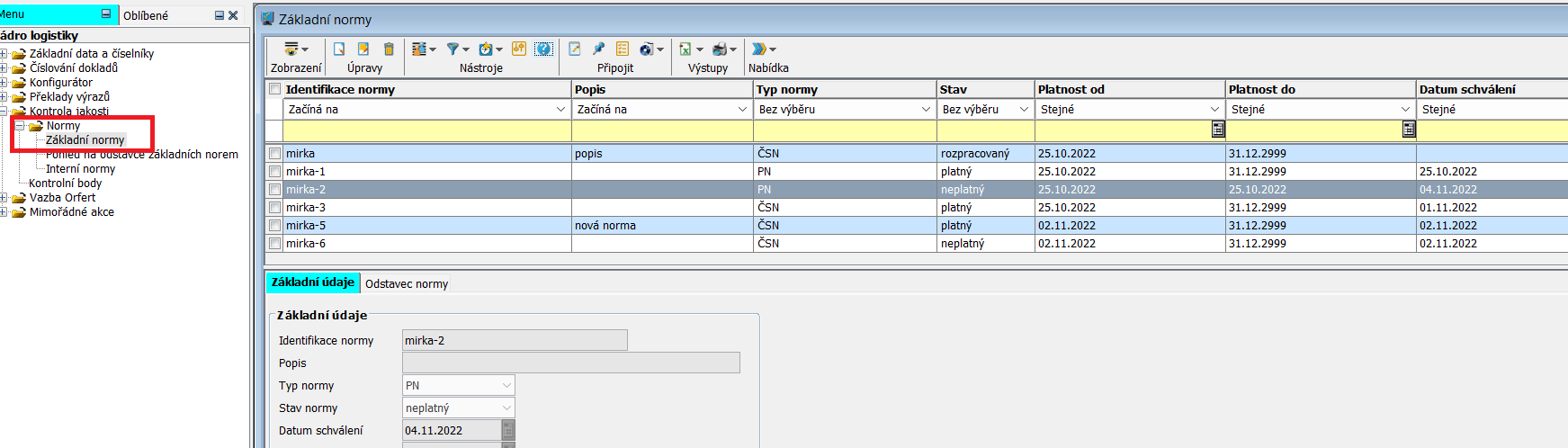The height and width of the screenshot is (448, 1568).
Task: Select the Oblíbené panel tab
Action: click(146, 15)
